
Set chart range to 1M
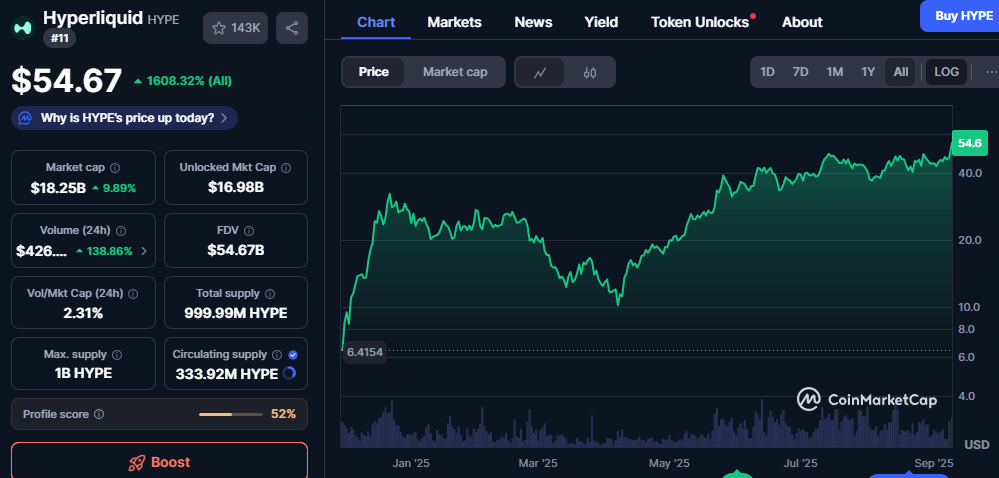point(835,72)
